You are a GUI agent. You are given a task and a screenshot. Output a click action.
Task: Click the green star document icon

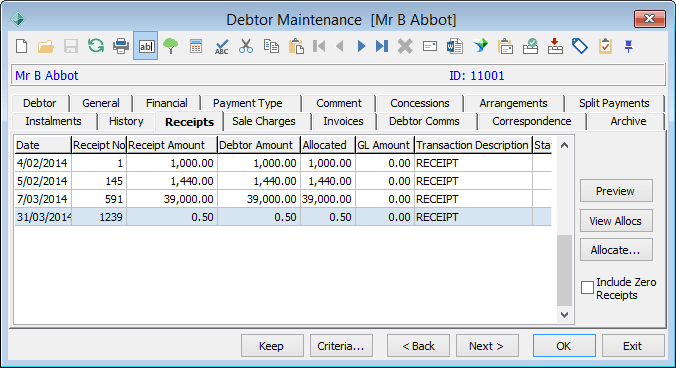(480, 46)
